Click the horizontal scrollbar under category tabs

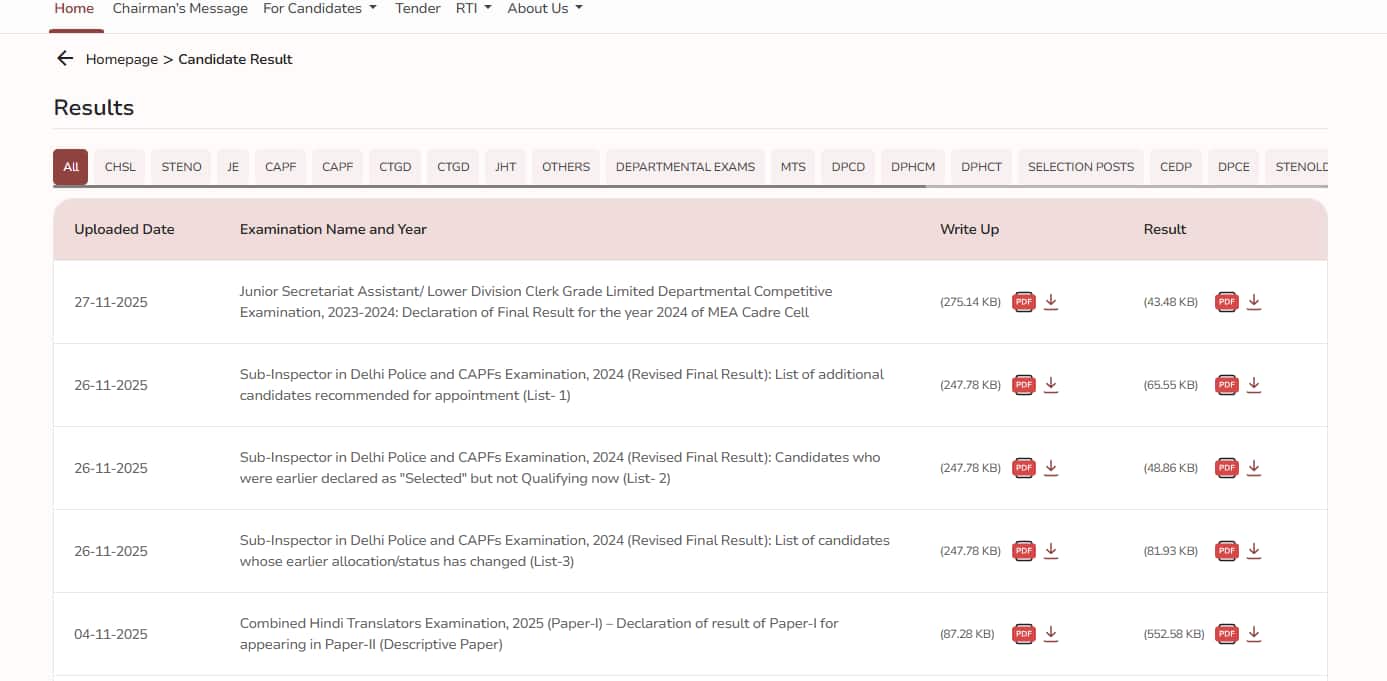pyautogui.click(x=490, y=186)
